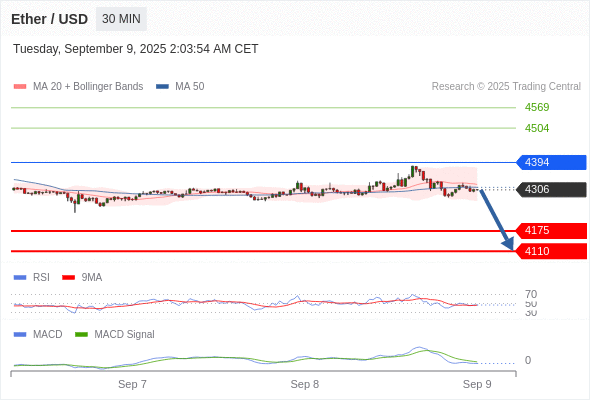Select the 9MA red legend marker
This screenshot has height=400, width=590.
point(68,278)
